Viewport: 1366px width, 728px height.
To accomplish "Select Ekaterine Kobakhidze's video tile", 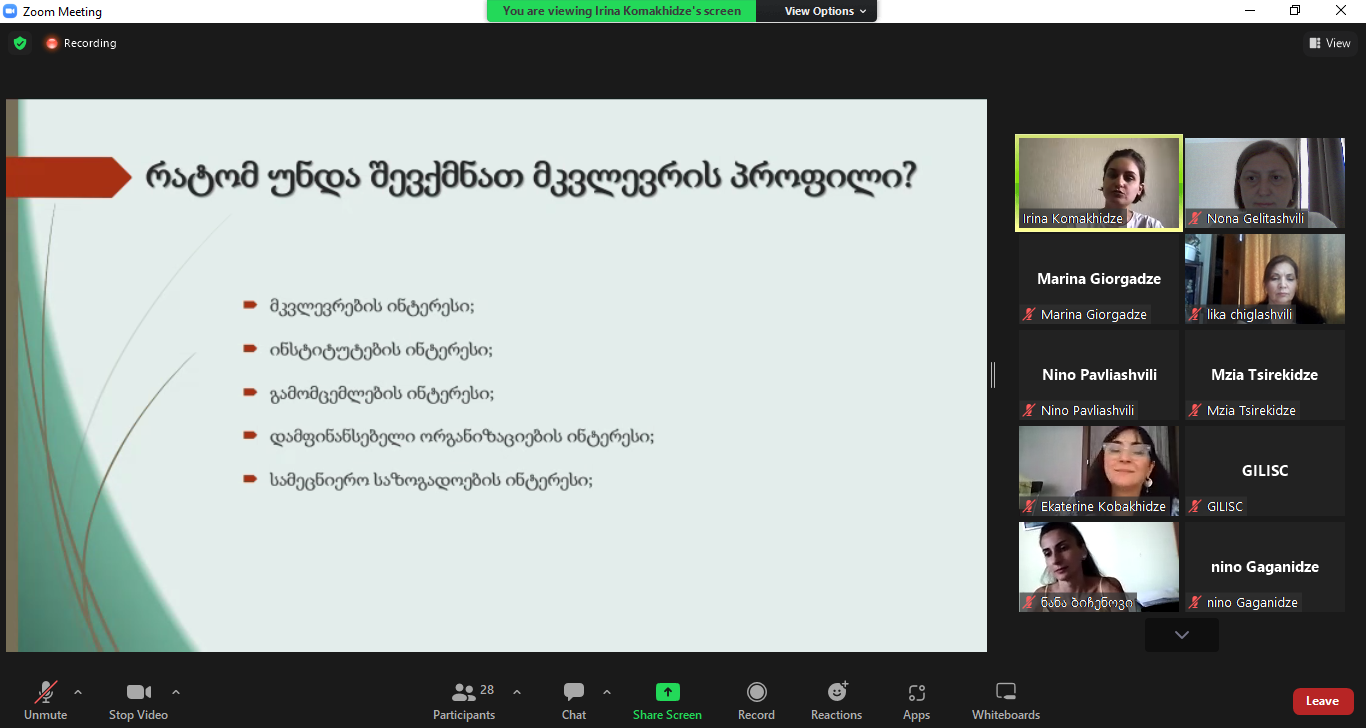I will 1099,470.
